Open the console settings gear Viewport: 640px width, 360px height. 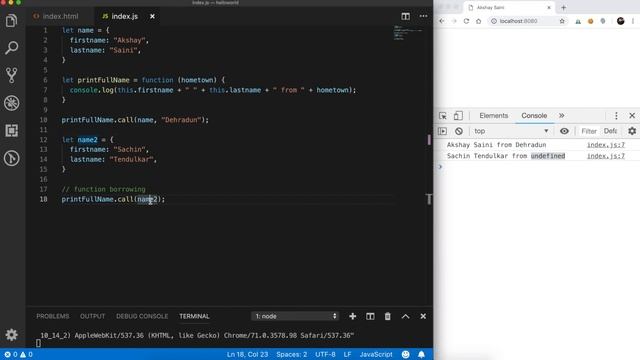point(632,131)
